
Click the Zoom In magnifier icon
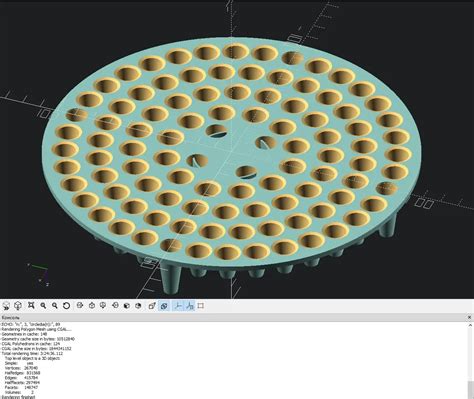(43, 305)
